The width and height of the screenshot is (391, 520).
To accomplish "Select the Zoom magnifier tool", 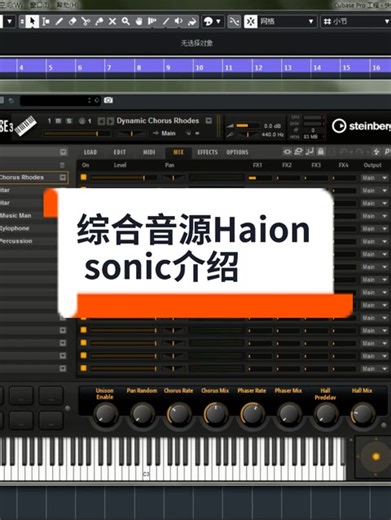I will [126, 21].
